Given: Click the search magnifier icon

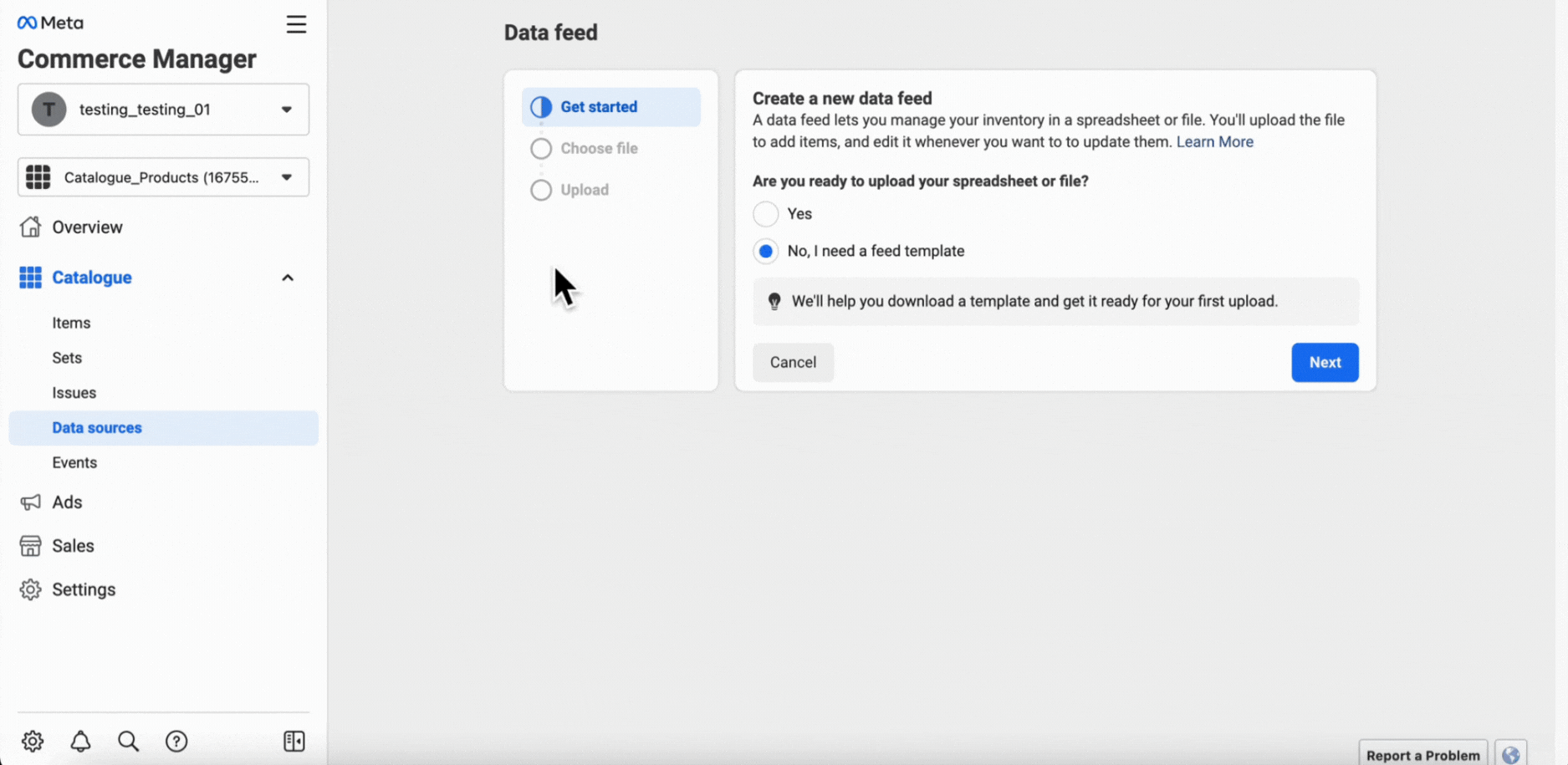Looking at the screenshot, I should pyautogui.click(x=128, y=741).
